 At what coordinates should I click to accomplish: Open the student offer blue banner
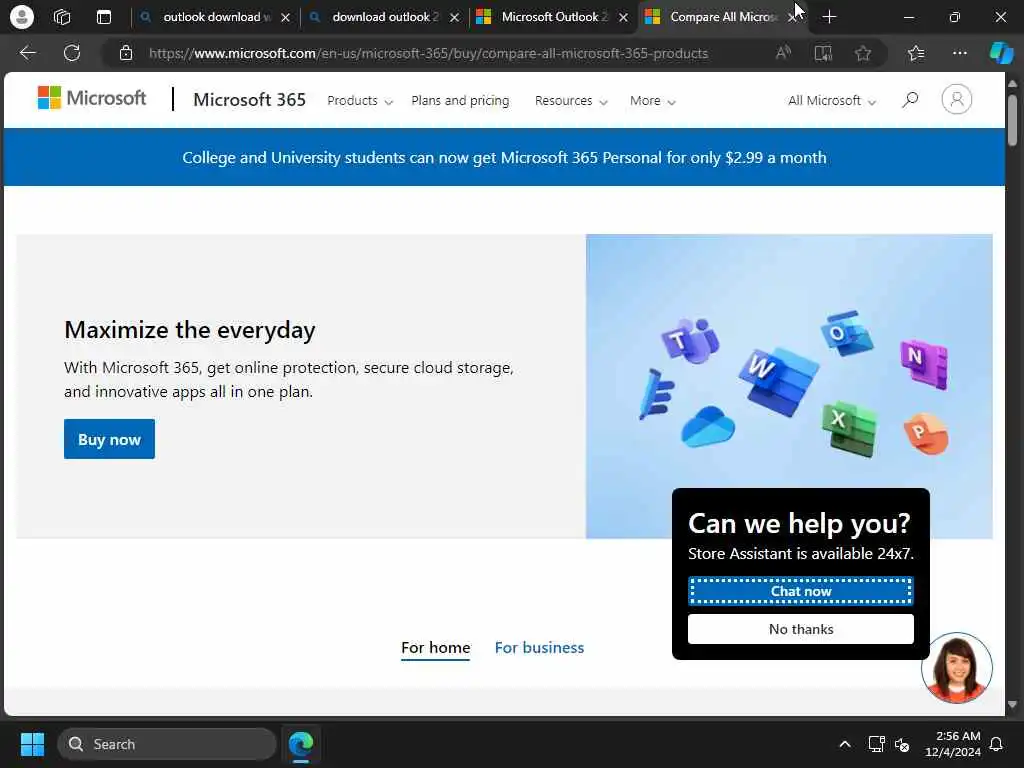tap(504, 157)
